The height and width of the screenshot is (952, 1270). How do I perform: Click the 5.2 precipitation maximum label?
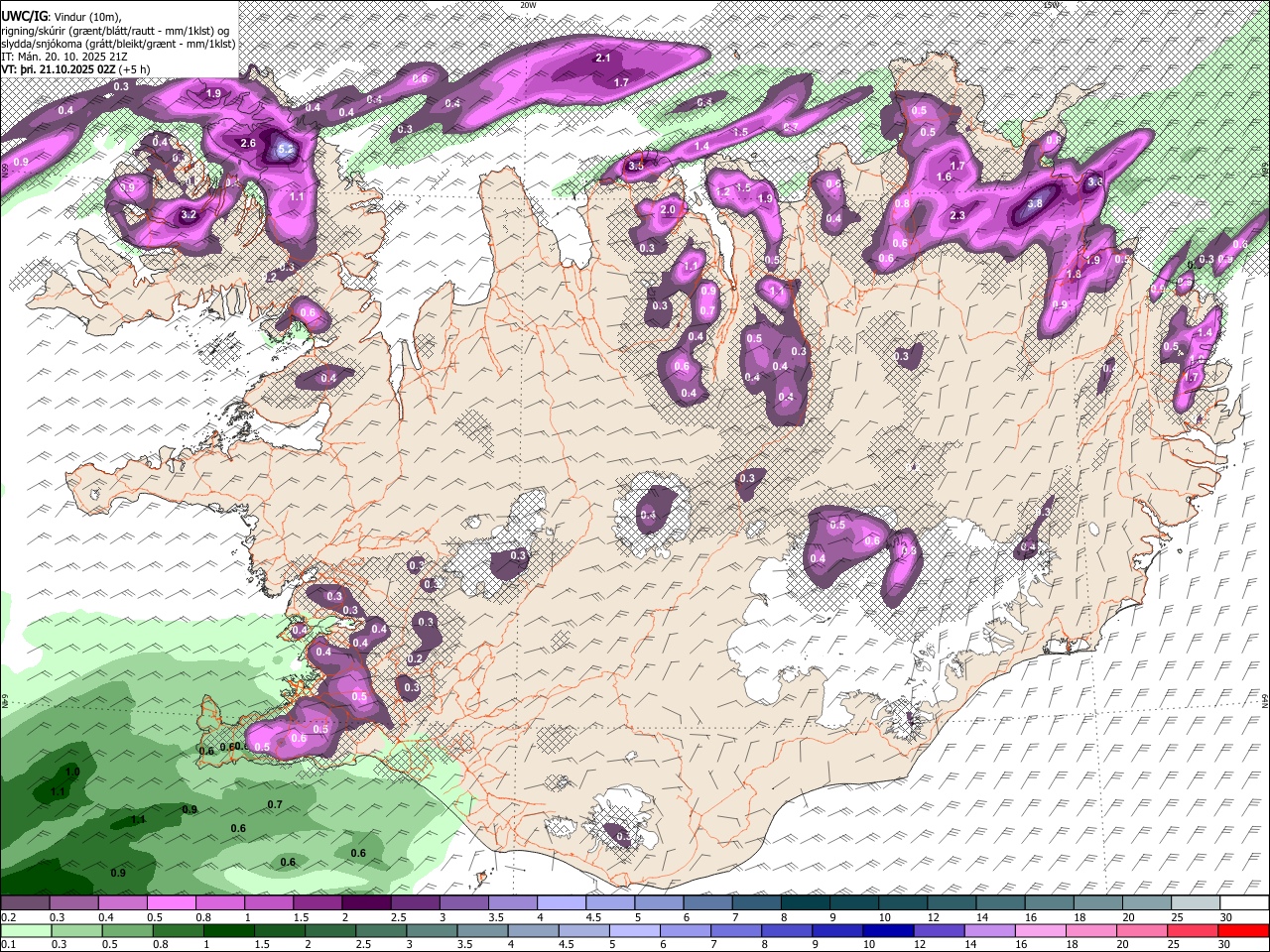pyautogui.click(x=286, y=150)
